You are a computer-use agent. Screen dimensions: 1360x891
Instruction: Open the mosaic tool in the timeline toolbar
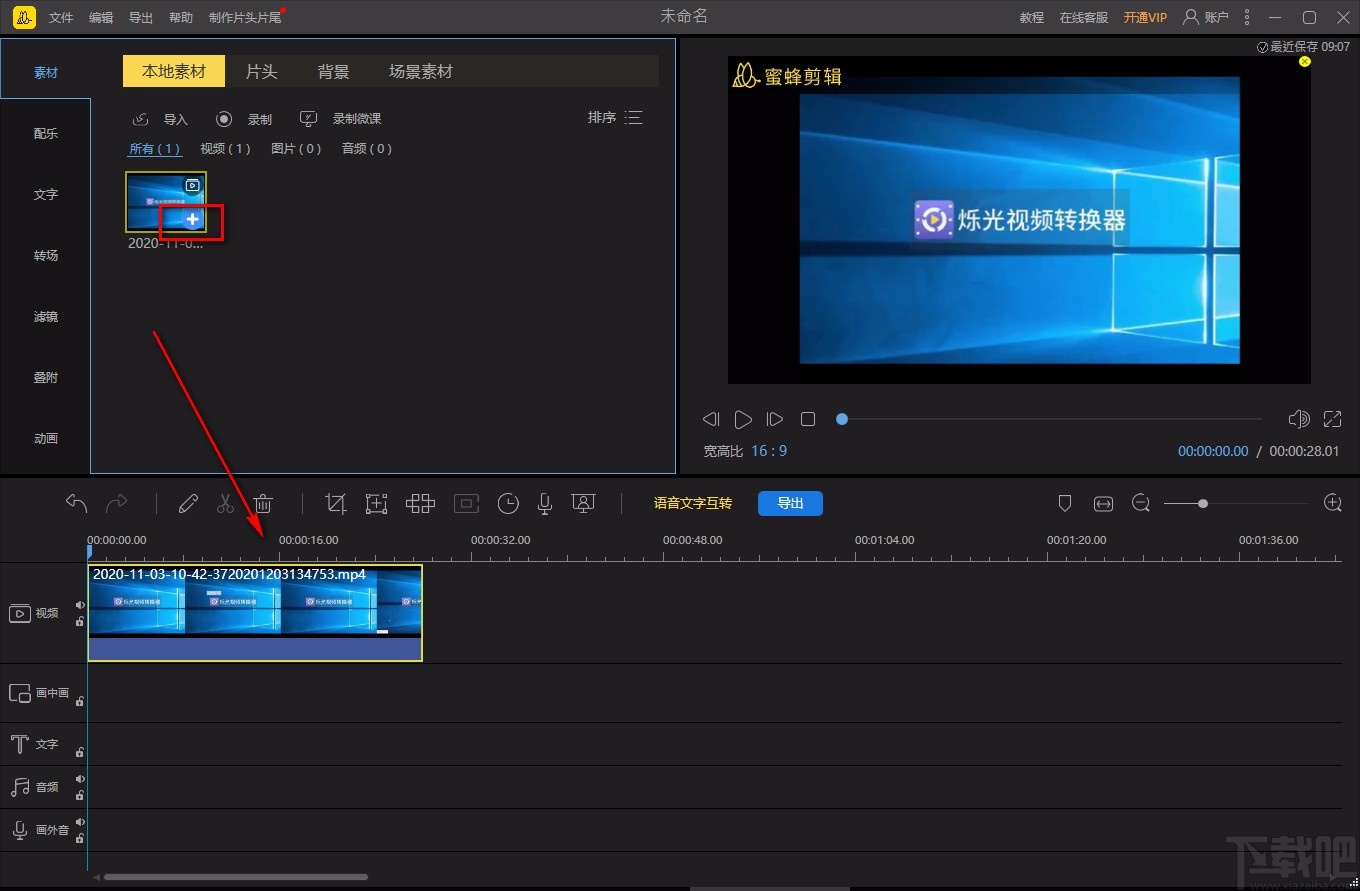tap(420, 504)
